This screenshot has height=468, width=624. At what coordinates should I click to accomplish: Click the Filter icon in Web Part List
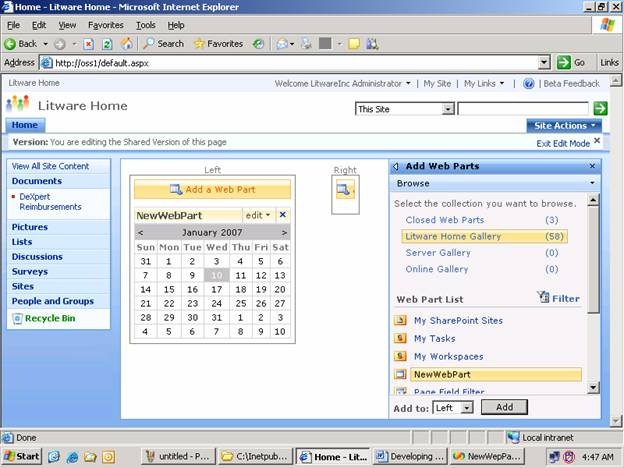[x=543, y=297]
